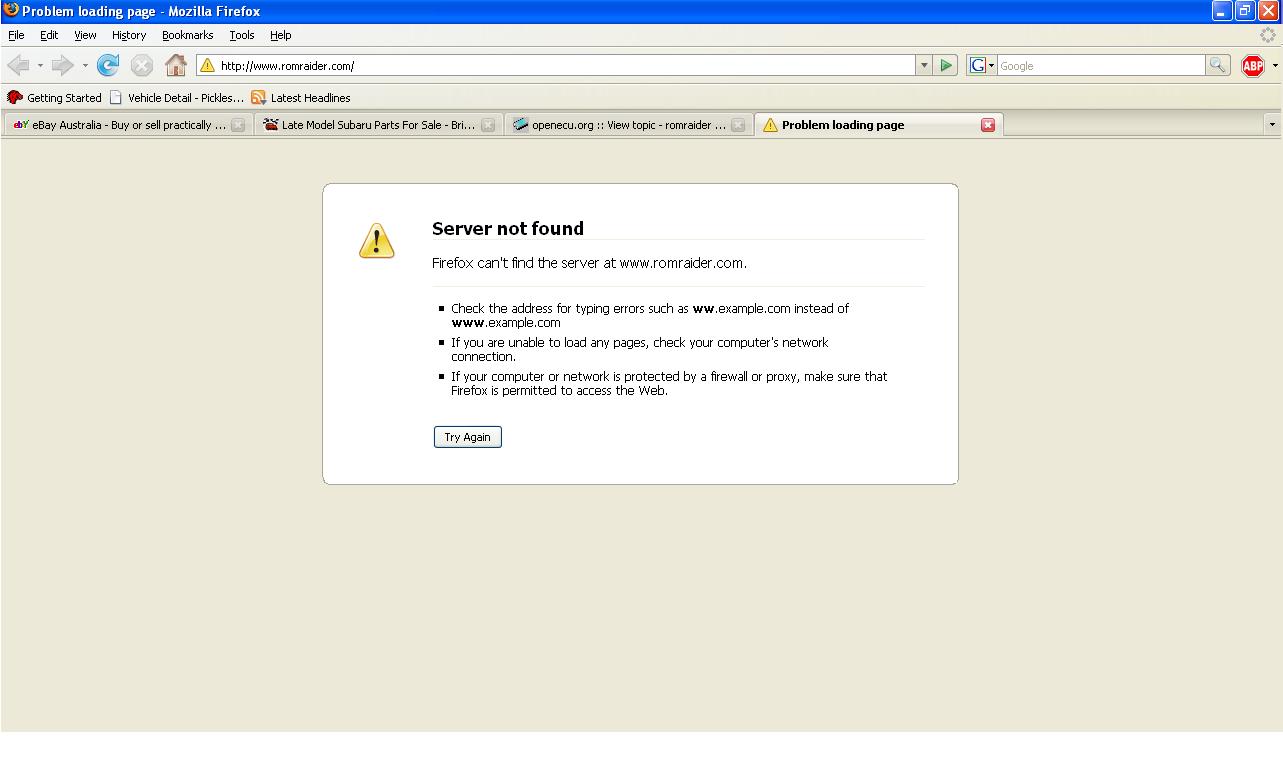Screen dimensions: 1283x769
Task: Switch to the eBay Australia tab
Action: point(128,125)
